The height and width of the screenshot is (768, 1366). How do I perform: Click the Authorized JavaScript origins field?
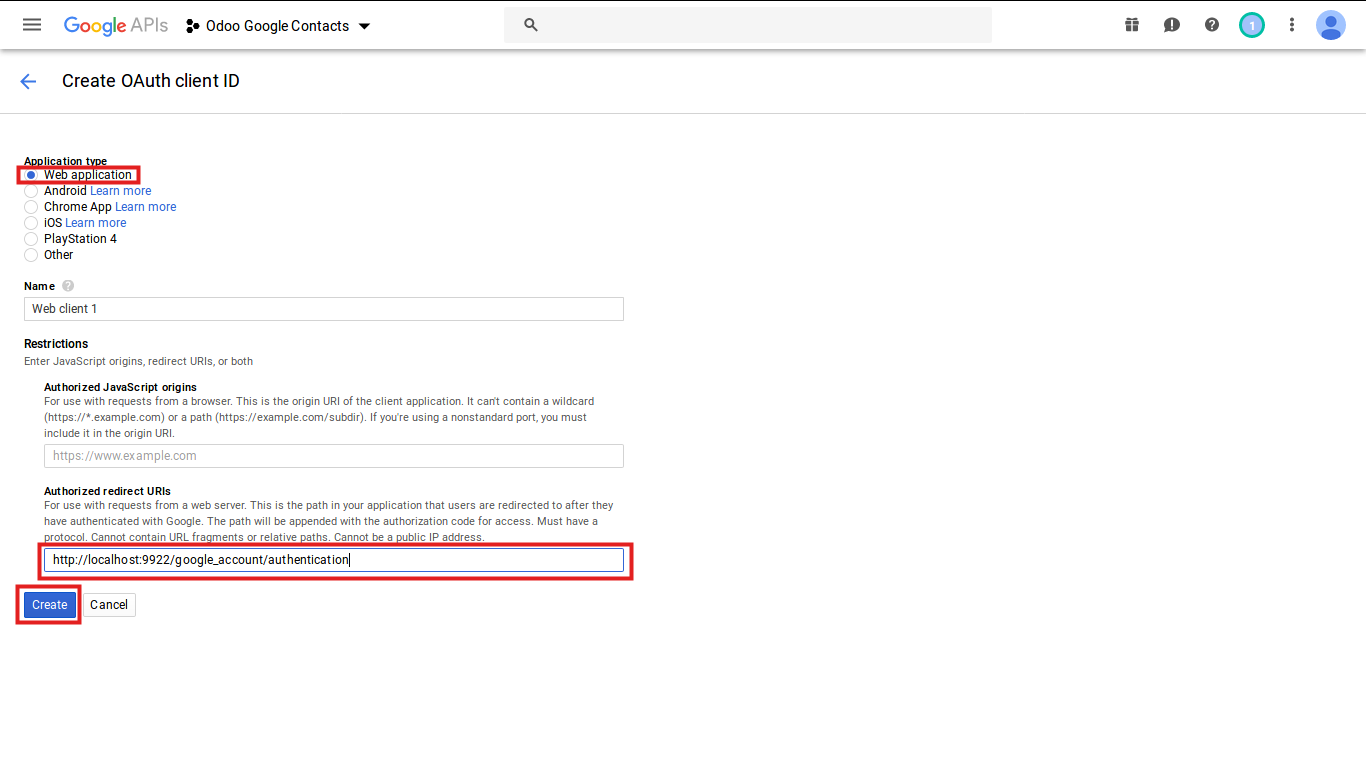334,456
